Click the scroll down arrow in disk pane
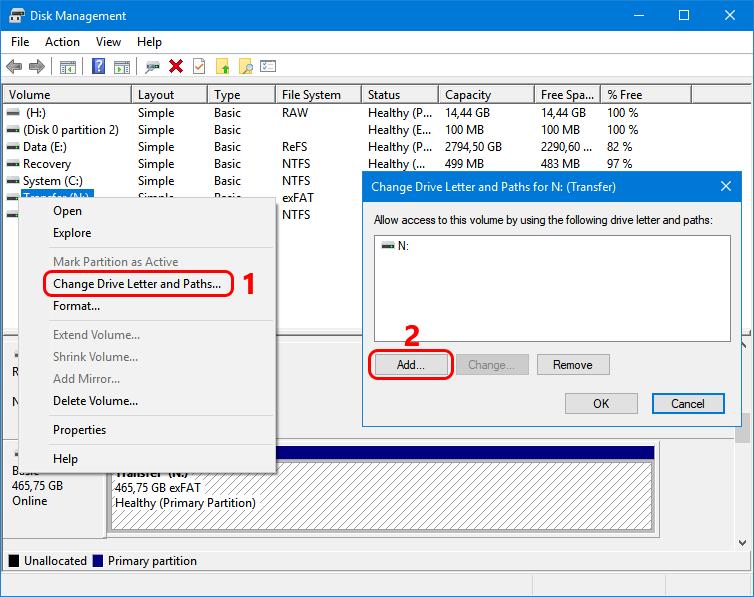Image resolution: width=754 pixels, height=597 pixels. pos(742,543)
